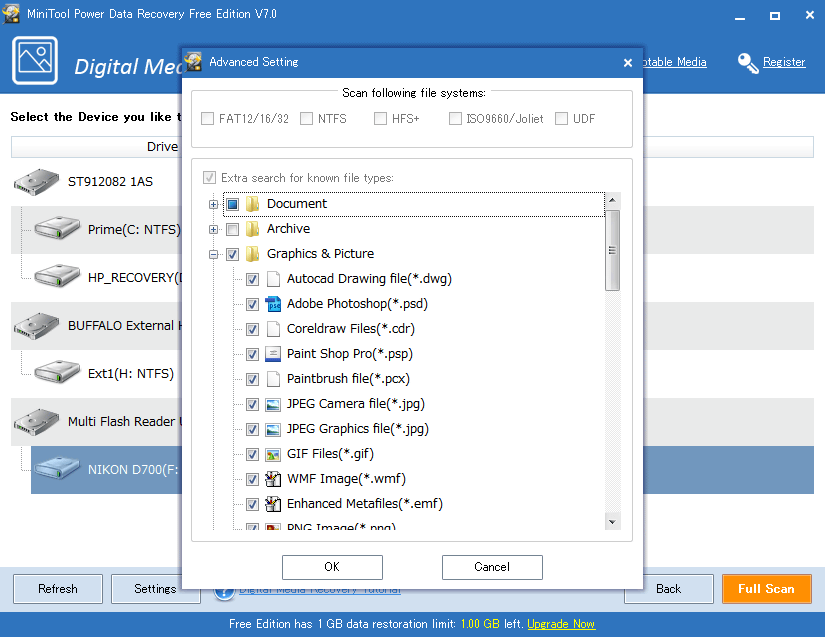Click the WMF Image file icon
The width and height of the screenshot is (825, 637).
pos(273,479)
